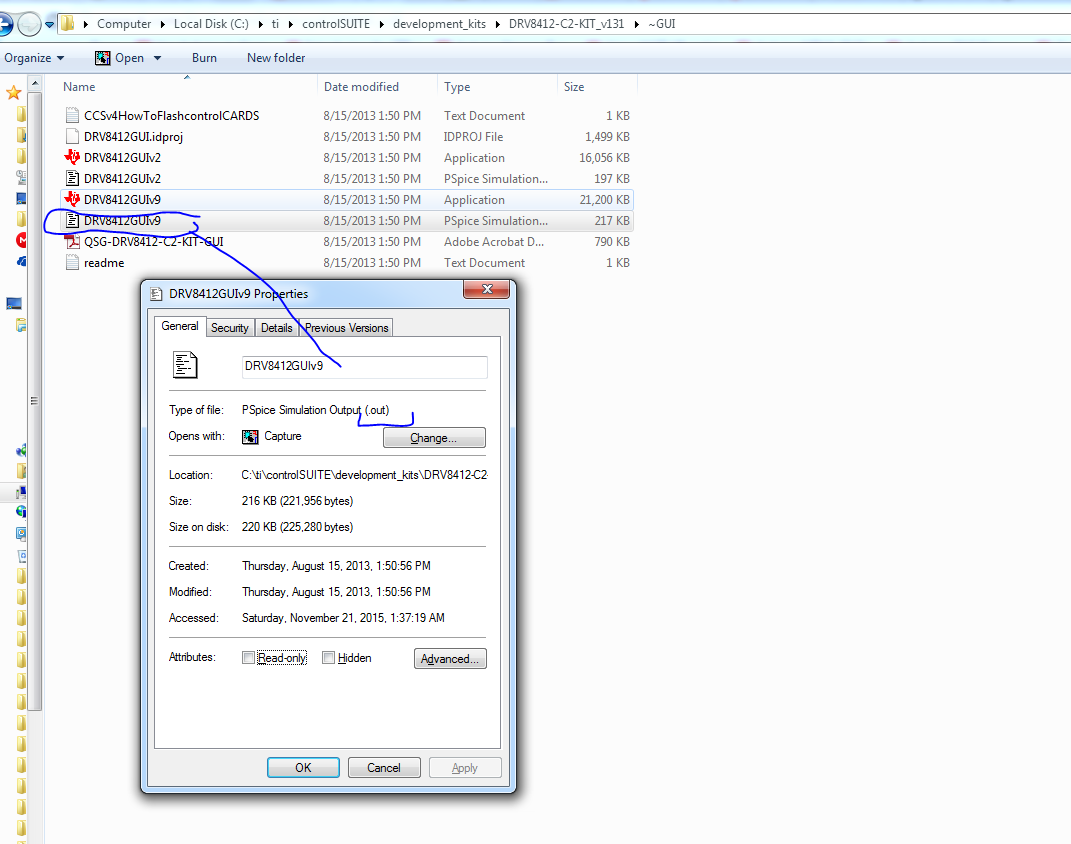1071x844 pixels.
Task: Click the Change... button for Opens with
Action: tap(434, 438)
